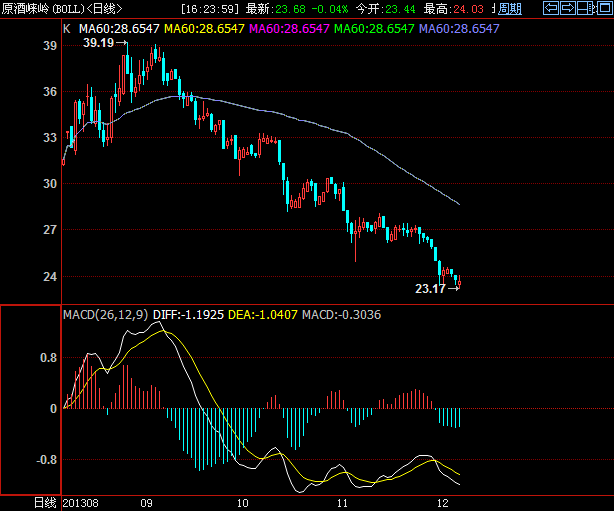Click the 日线 label at bottom left
614x511 pixels.
[45, 503]
